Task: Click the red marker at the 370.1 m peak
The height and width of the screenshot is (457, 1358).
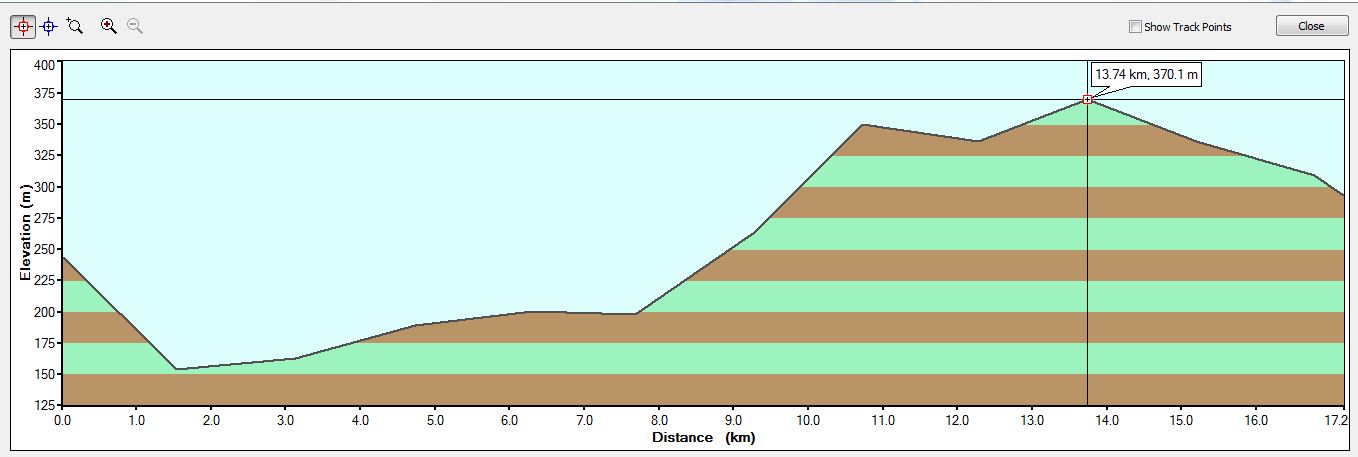Action: [1087, 99]
